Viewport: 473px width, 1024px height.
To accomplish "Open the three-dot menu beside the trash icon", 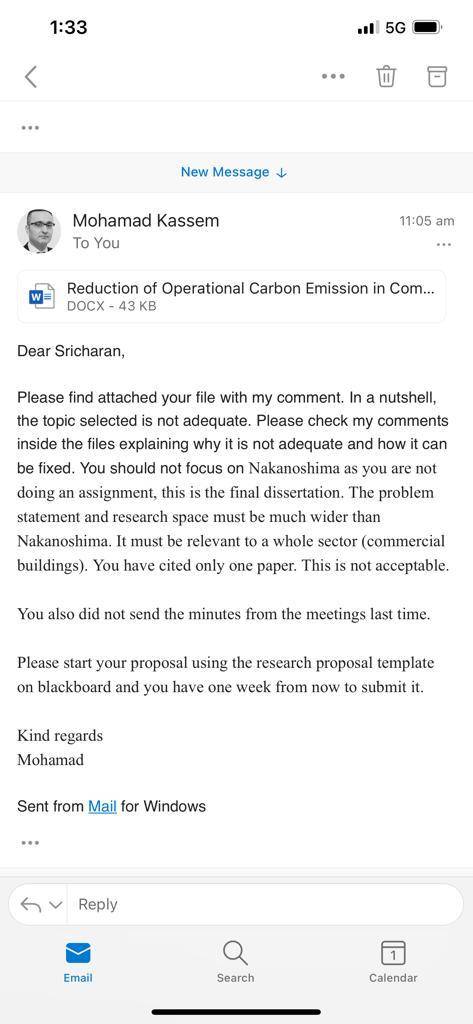I will click(333, 76).
